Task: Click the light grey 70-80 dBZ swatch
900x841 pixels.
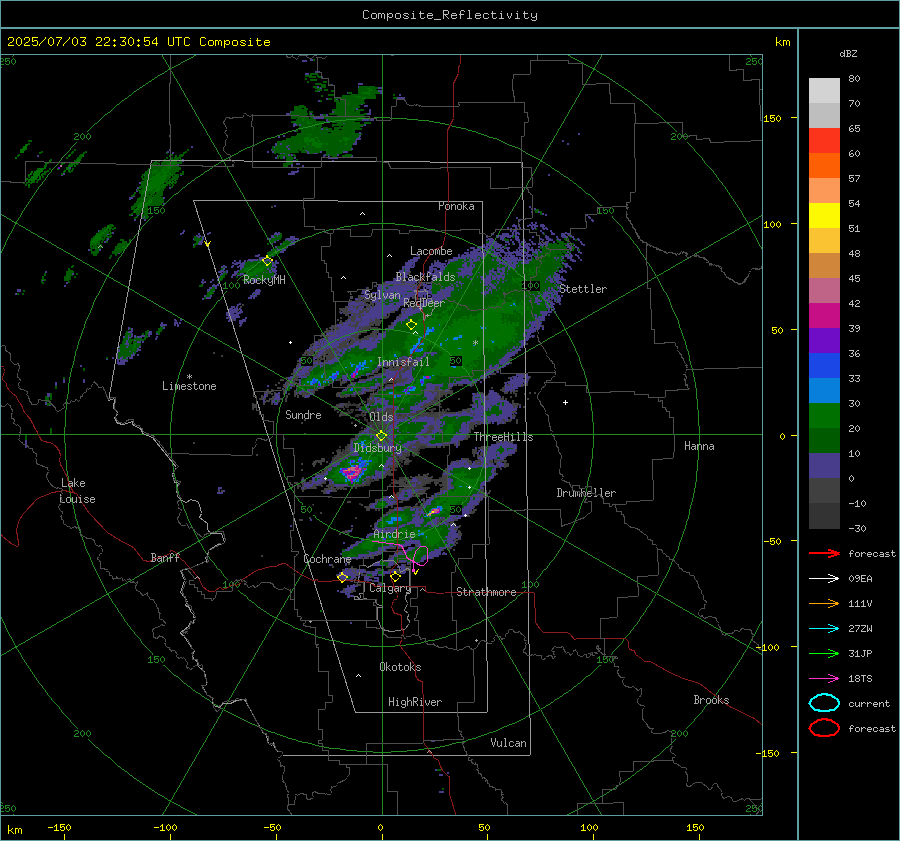Action: click(824, 91)
